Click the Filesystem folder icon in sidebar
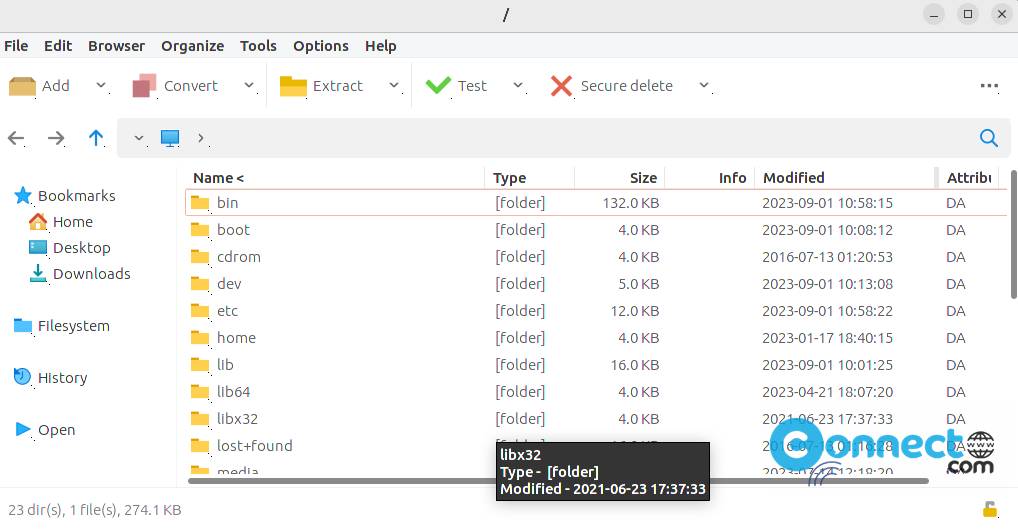1018x532 pixels. click(x=23, y=325)
